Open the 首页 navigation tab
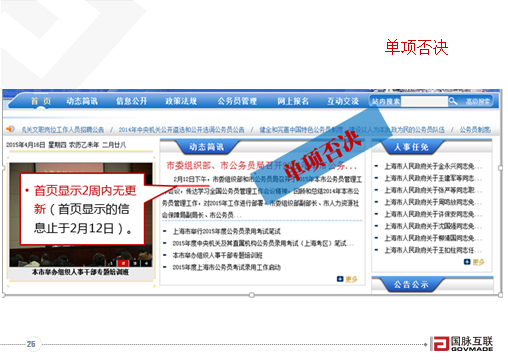 [41, 101]
